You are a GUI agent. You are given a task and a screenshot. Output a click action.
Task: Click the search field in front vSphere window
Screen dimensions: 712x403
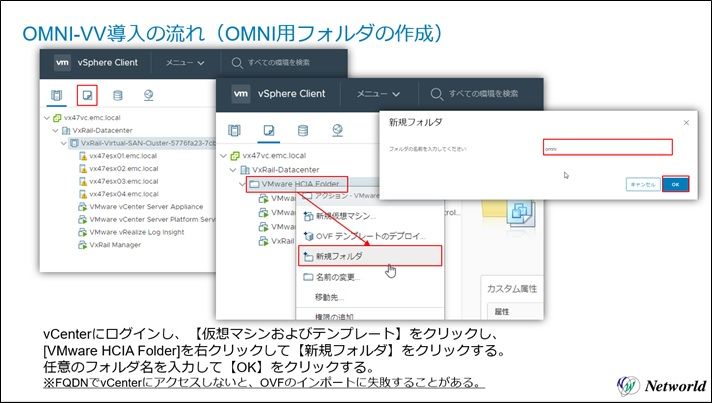click(484, 94)
